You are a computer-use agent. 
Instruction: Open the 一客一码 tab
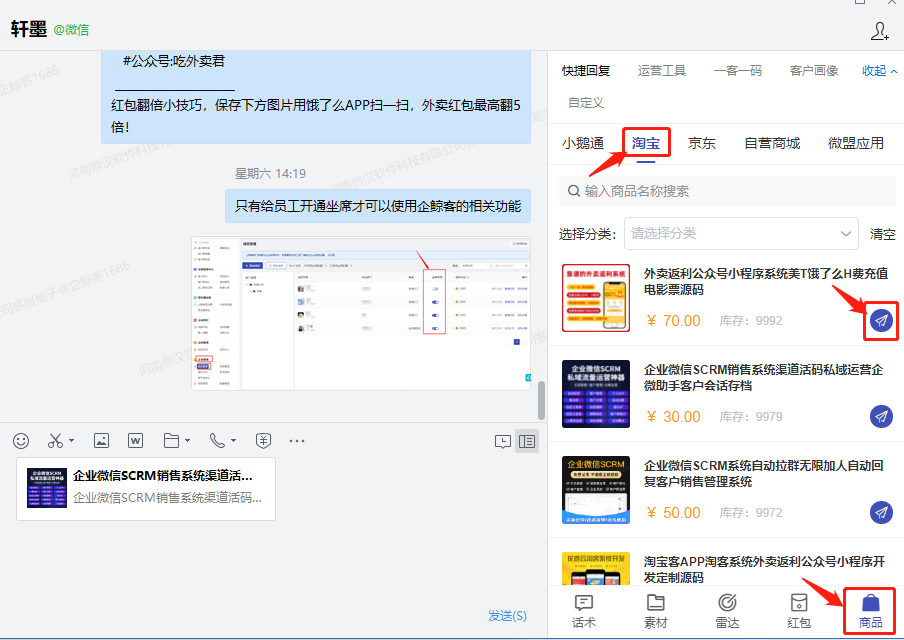point(738,70)
